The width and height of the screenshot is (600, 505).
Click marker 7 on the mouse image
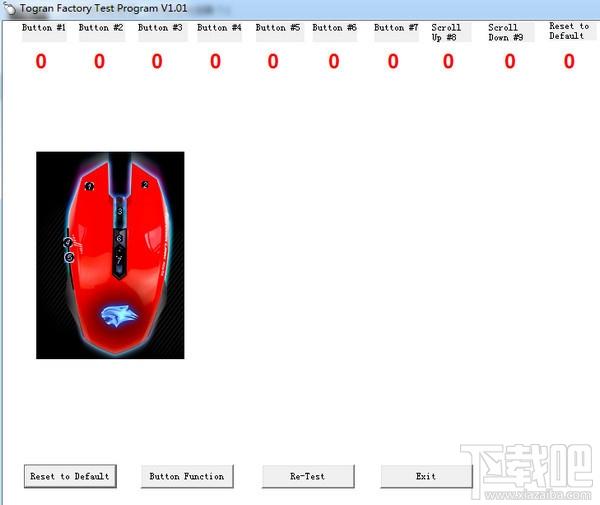coord(119,261)
